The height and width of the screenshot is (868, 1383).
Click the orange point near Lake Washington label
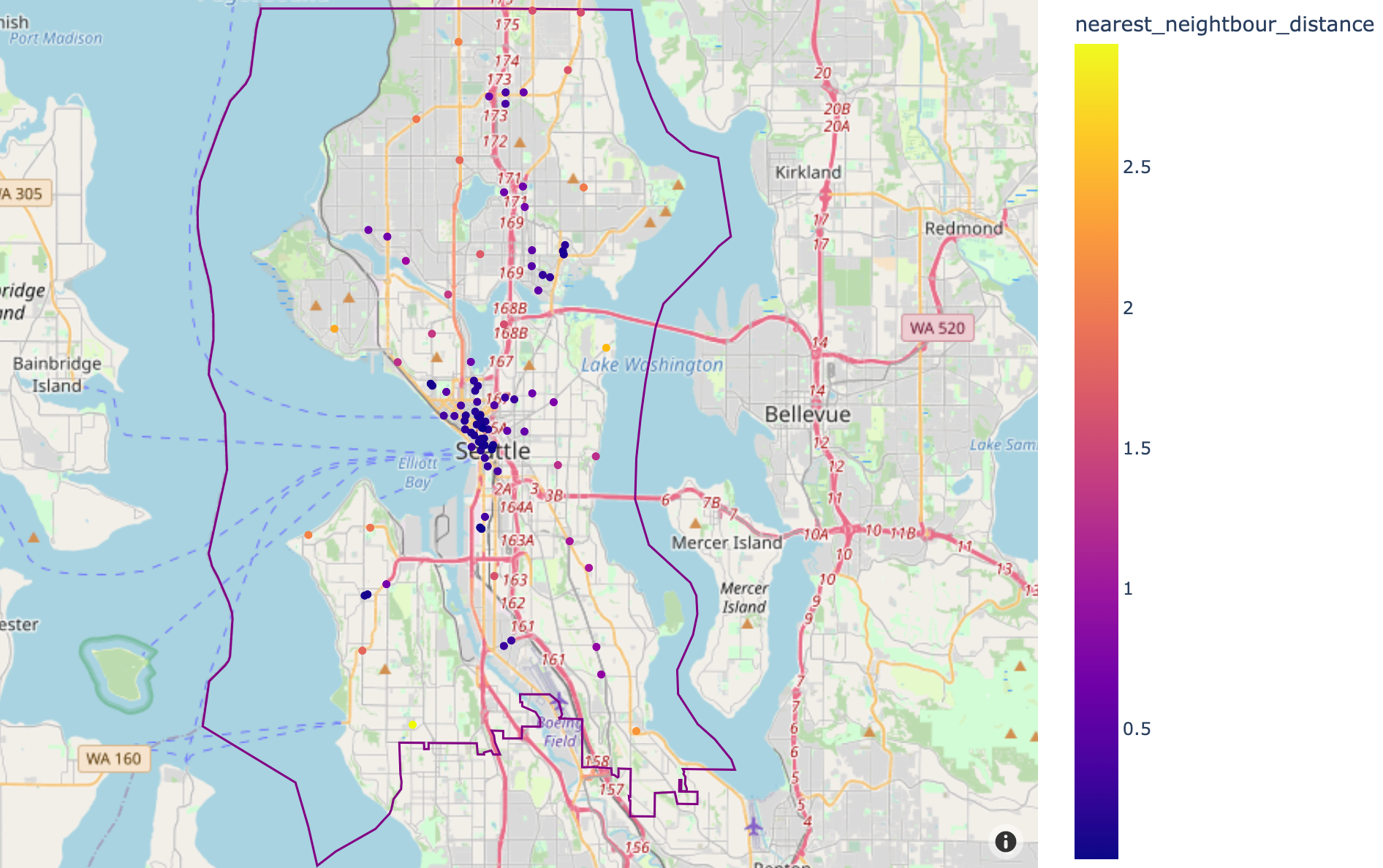tap(606, 348)
